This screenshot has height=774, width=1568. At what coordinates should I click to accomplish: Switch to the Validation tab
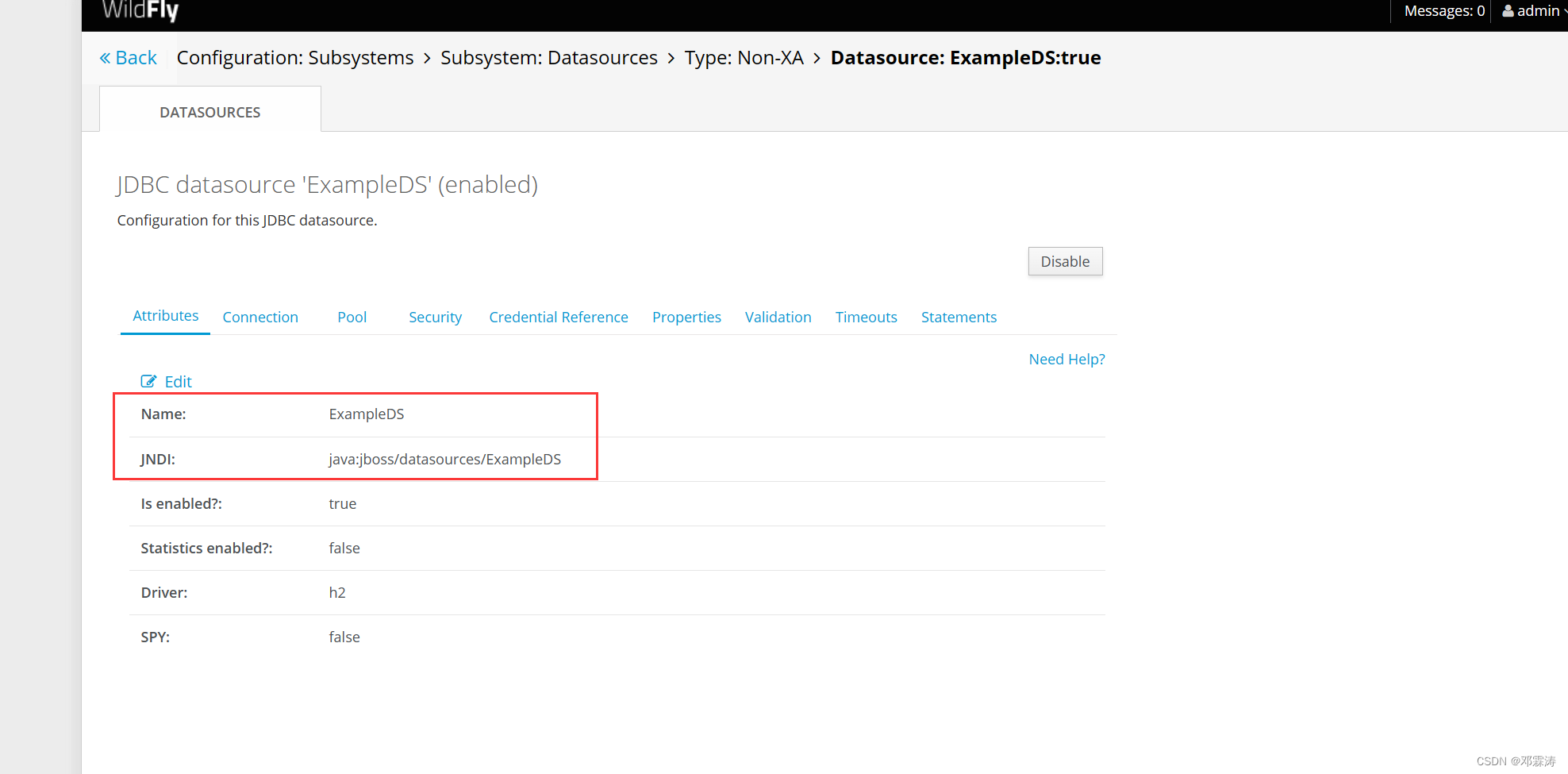pyautogui.click(x=778, y=317)
